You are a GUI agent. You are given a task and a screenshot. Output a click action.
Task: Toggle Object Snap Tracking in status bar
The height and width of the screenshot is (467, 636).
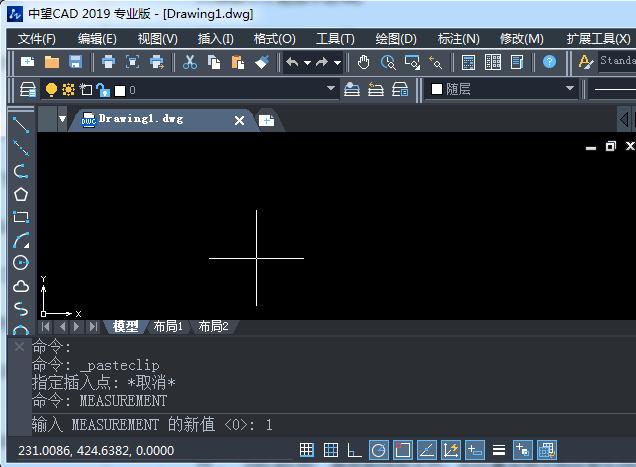click(427, 450)
